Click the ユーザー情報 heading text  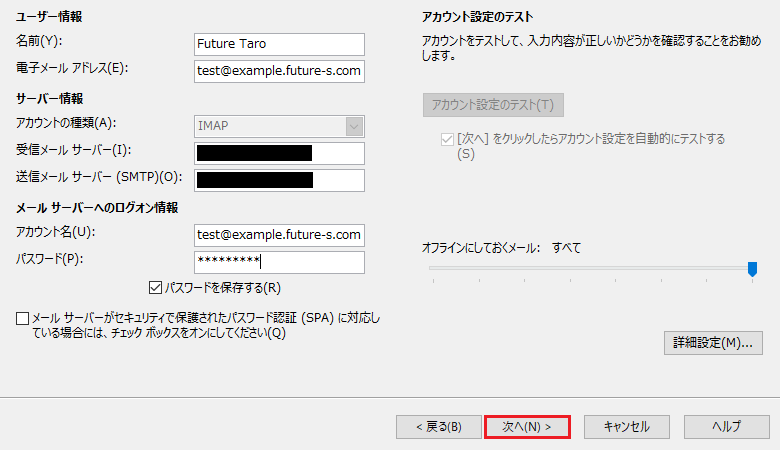(49, 17)
